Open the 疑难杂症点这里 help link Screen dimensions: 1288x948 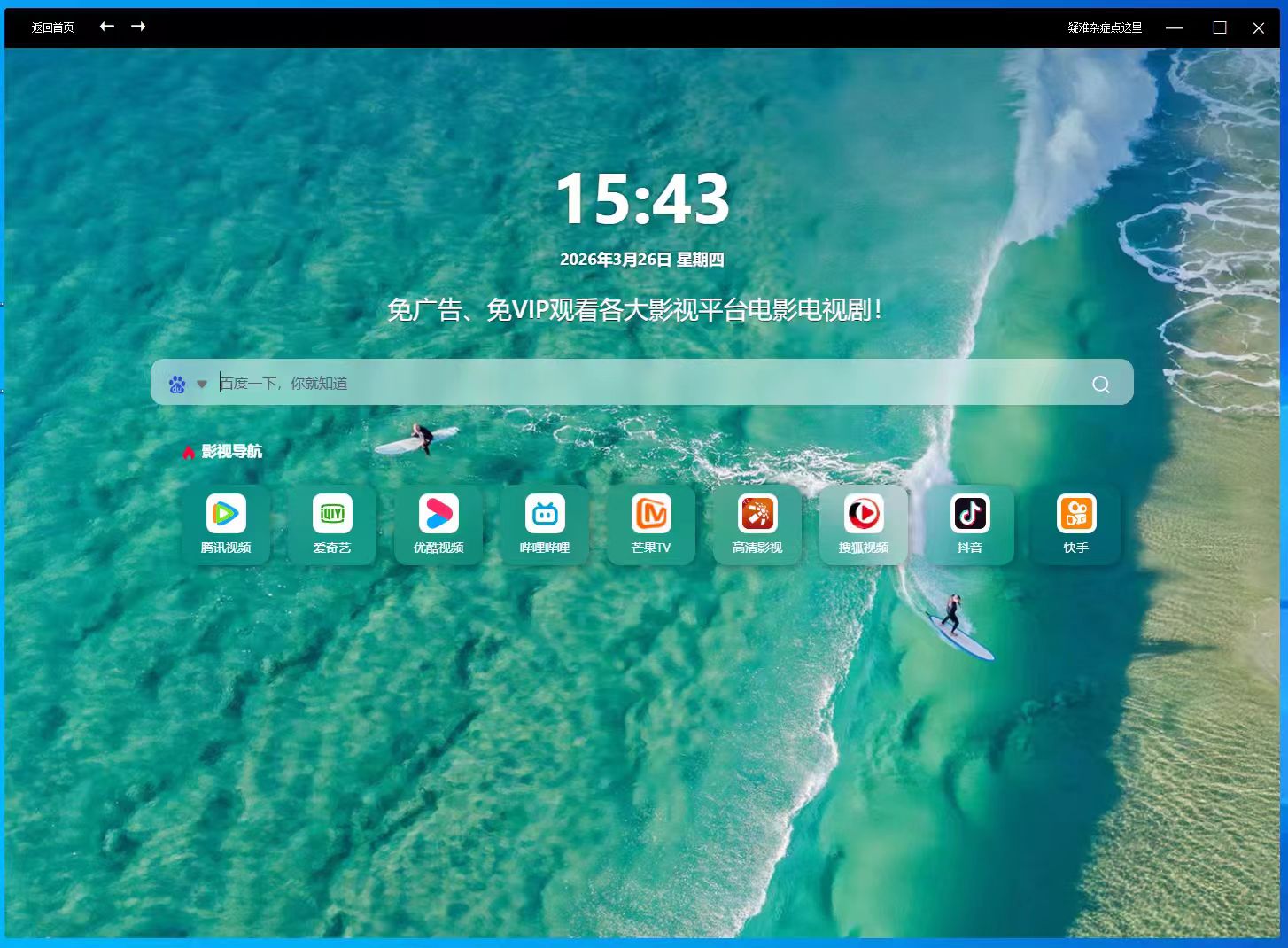(1105, 27)
